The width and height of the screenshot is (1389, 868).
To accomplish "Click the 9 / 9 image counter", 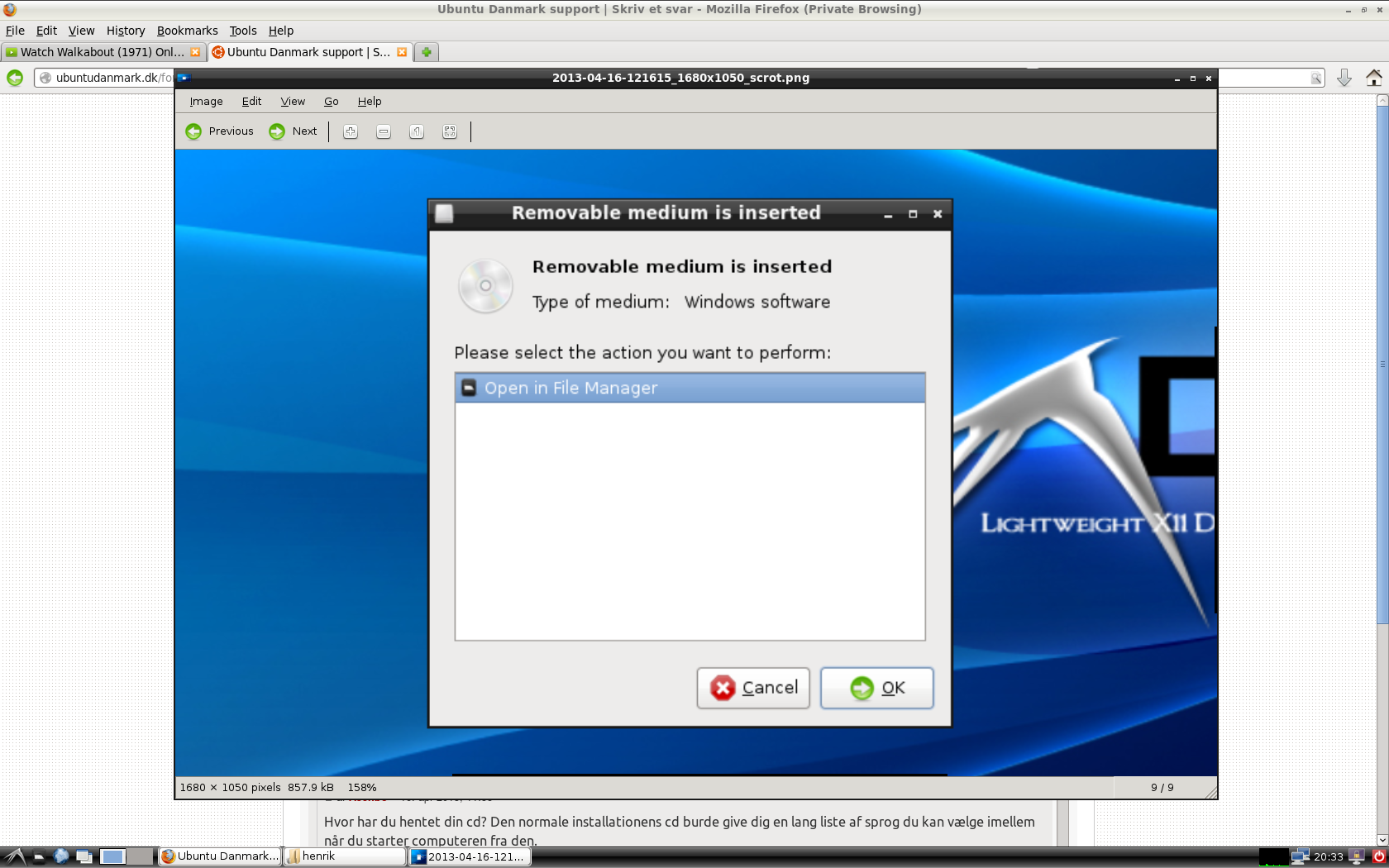I will pos(1162,788).
